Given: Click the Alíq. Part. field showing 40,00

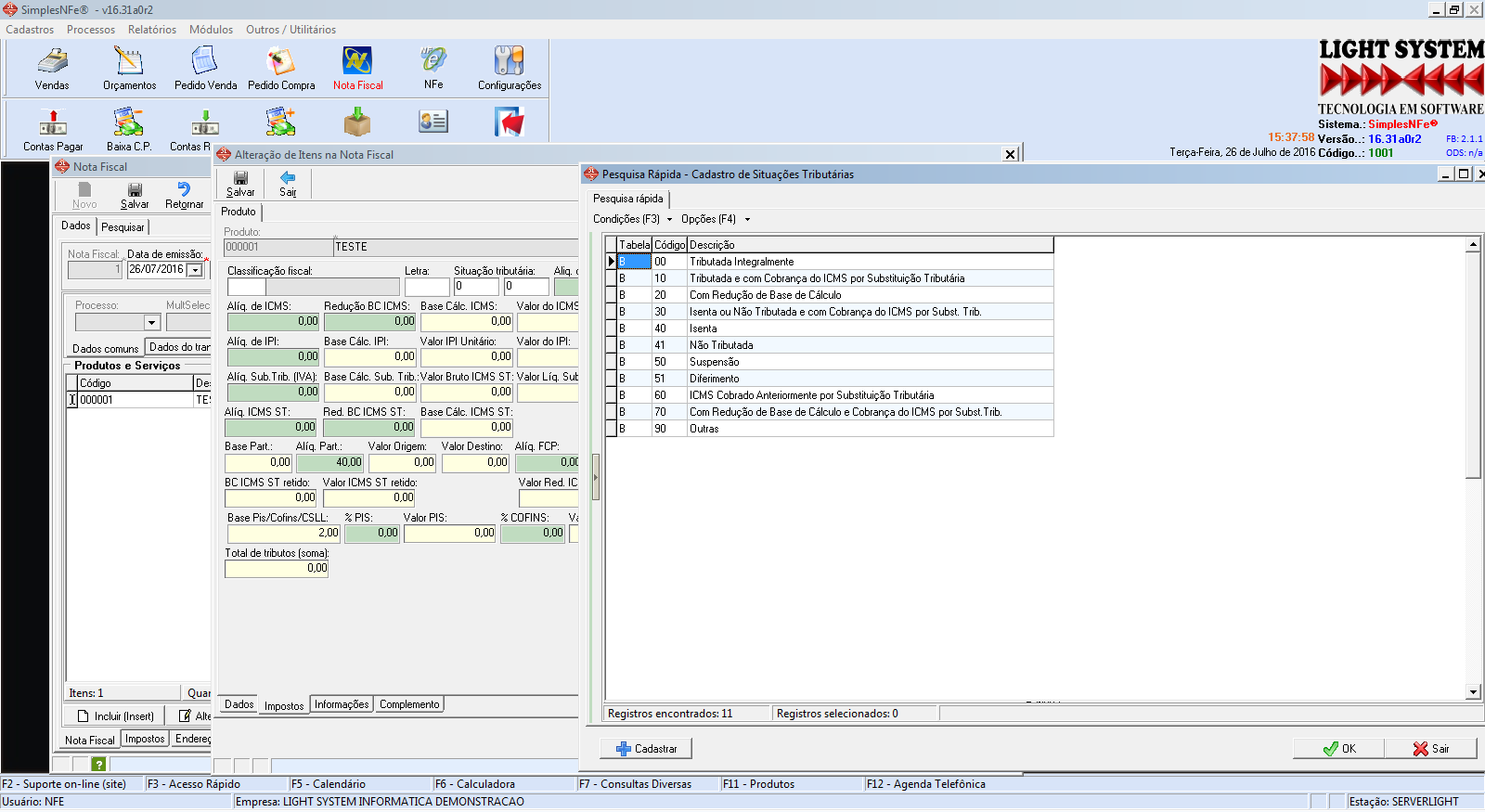Looking at the screenshot, I should coord(330,462).
